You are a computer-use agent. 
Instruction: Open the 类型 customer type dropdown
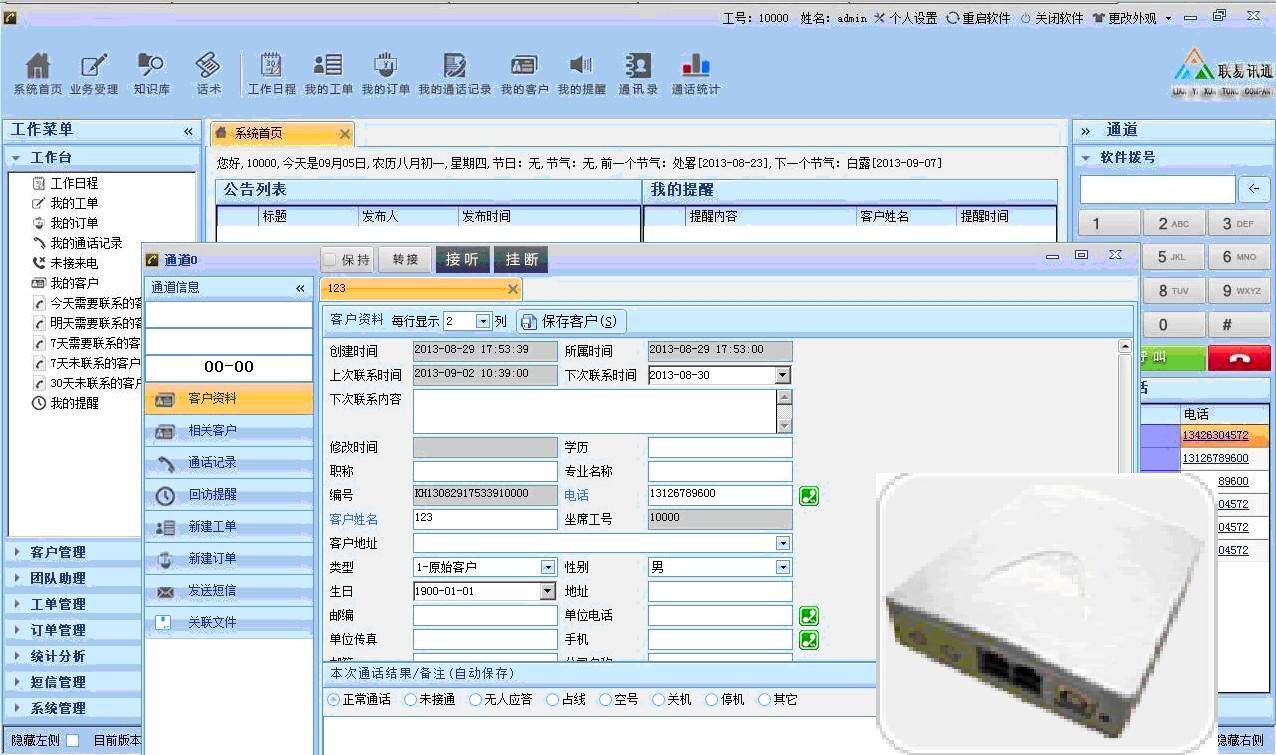[x=548, y=567]
